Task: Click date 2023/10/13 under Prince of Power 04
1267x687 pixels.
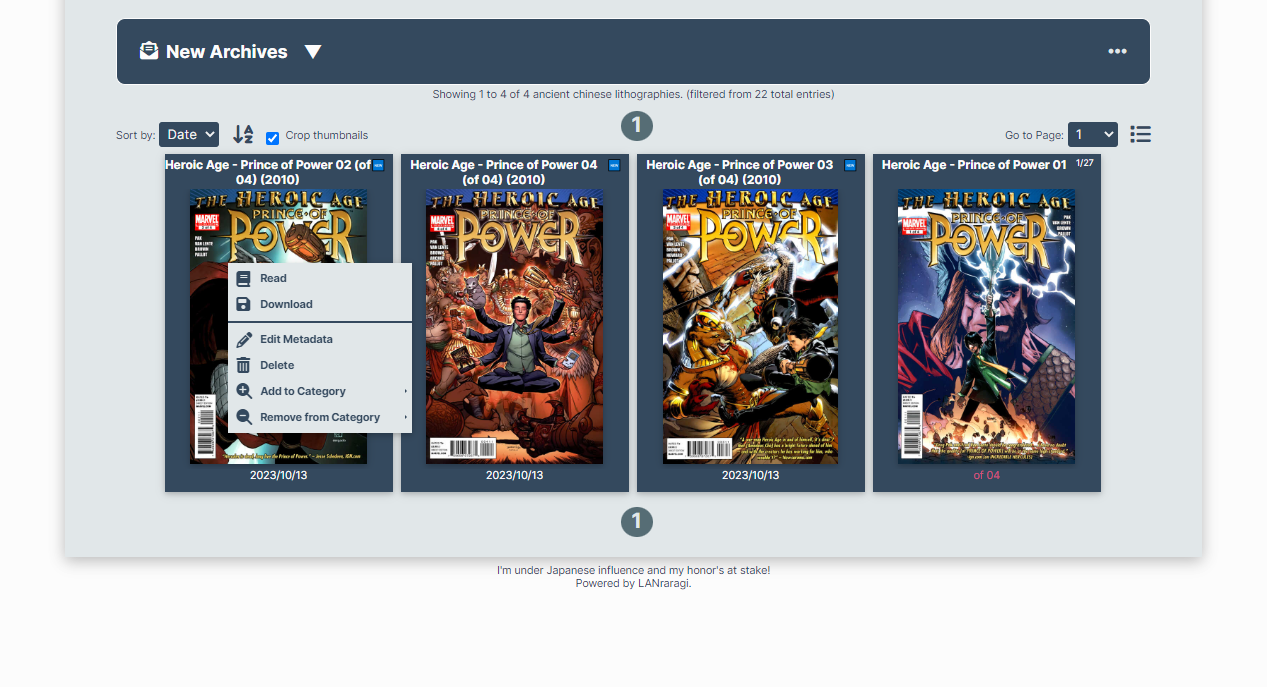Action: tap(514, 475)
